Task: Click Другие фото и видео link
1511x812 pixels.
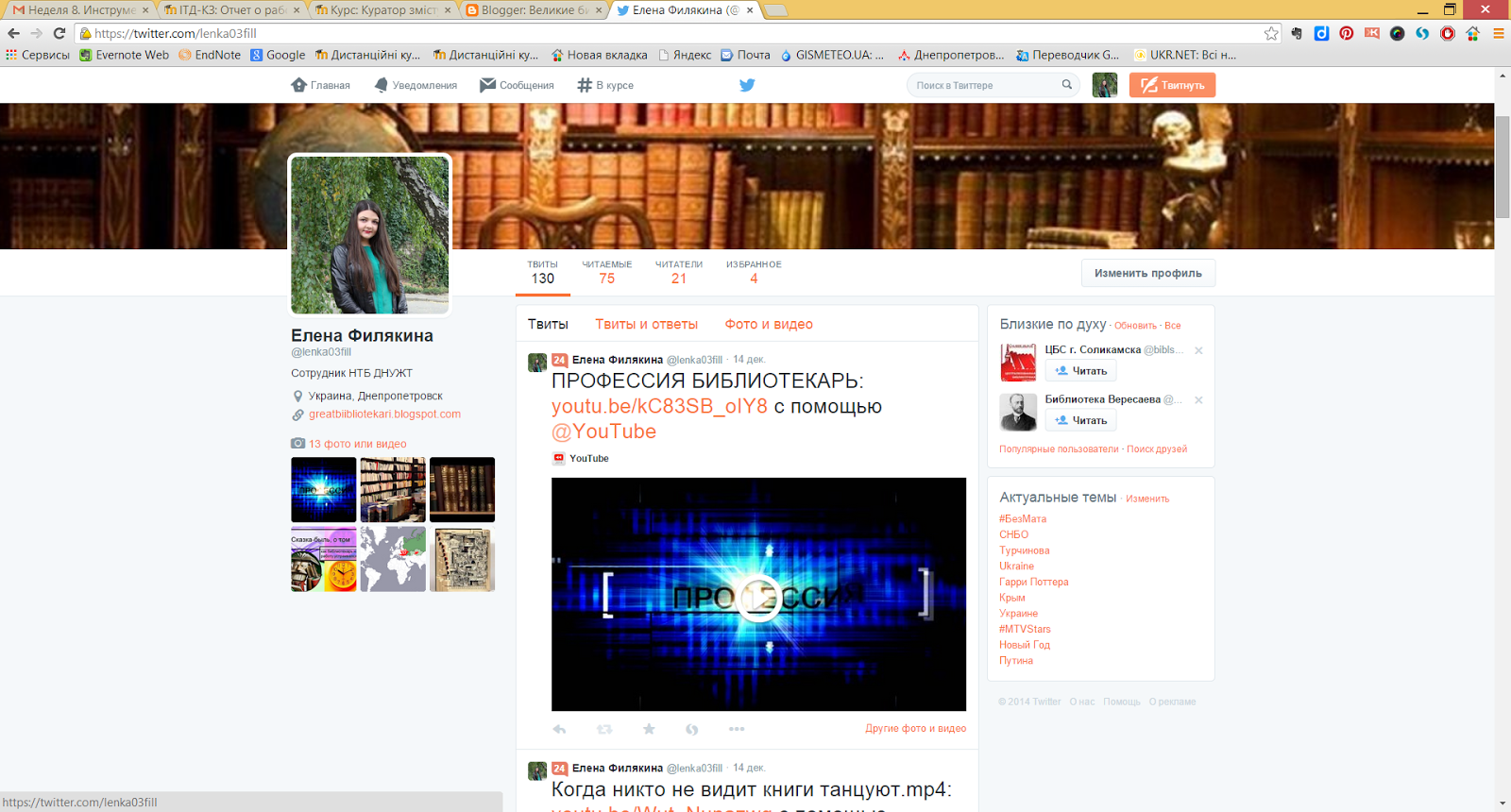Action: click(x=915, y=728)
